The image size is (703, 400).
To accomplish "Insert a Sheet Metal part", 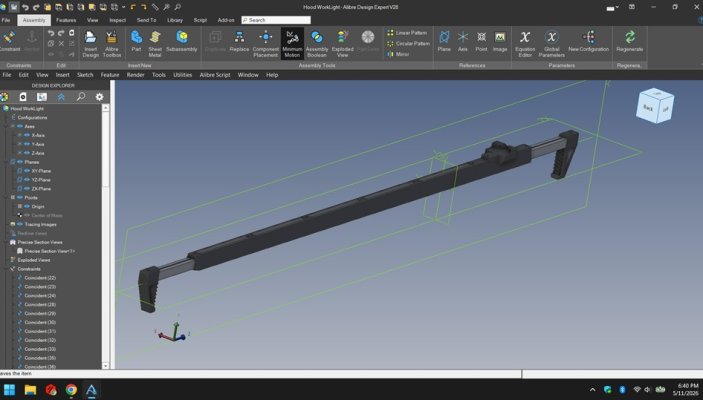I will (155, 43).
